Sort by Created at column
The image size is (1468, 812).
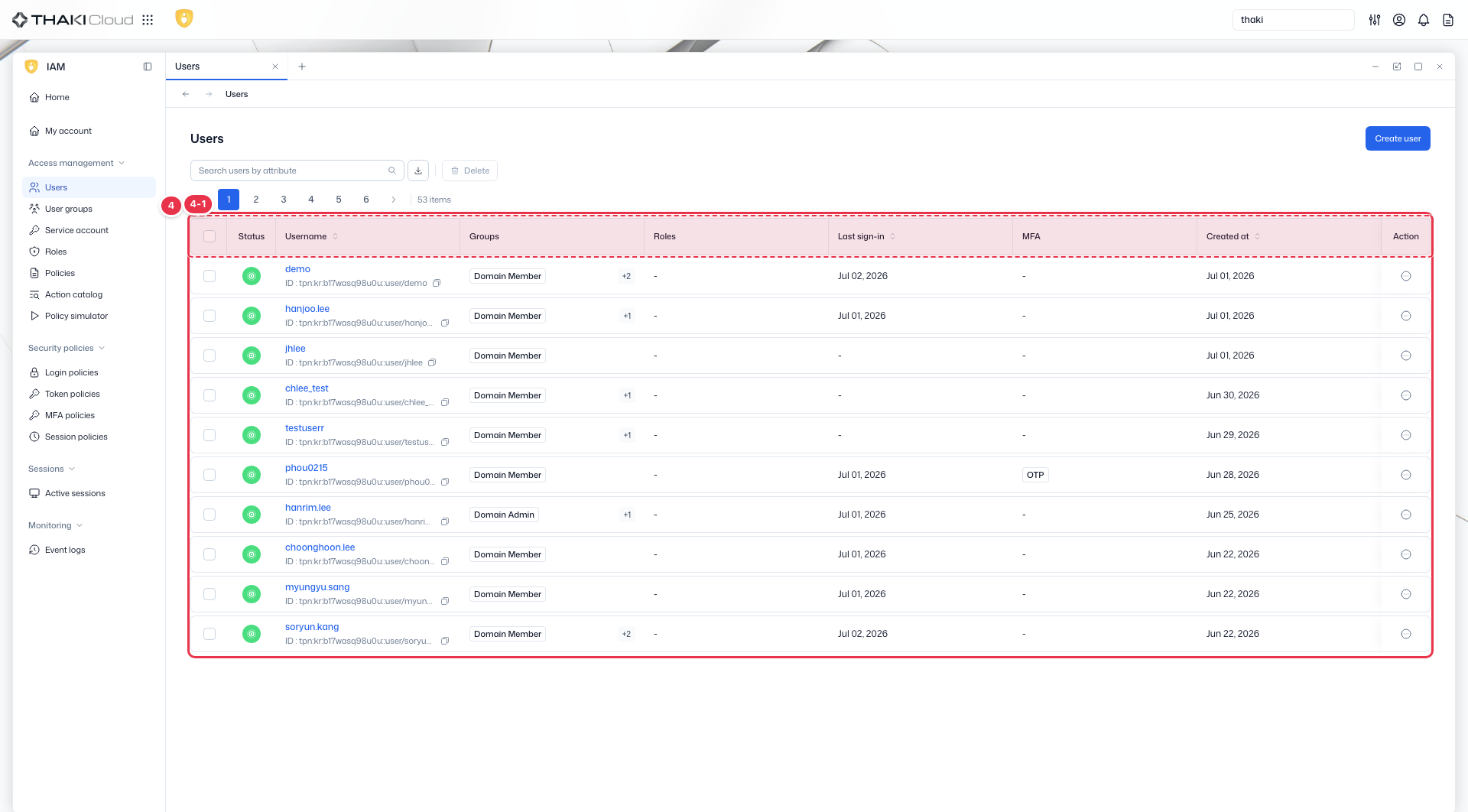coord(1257,236)
